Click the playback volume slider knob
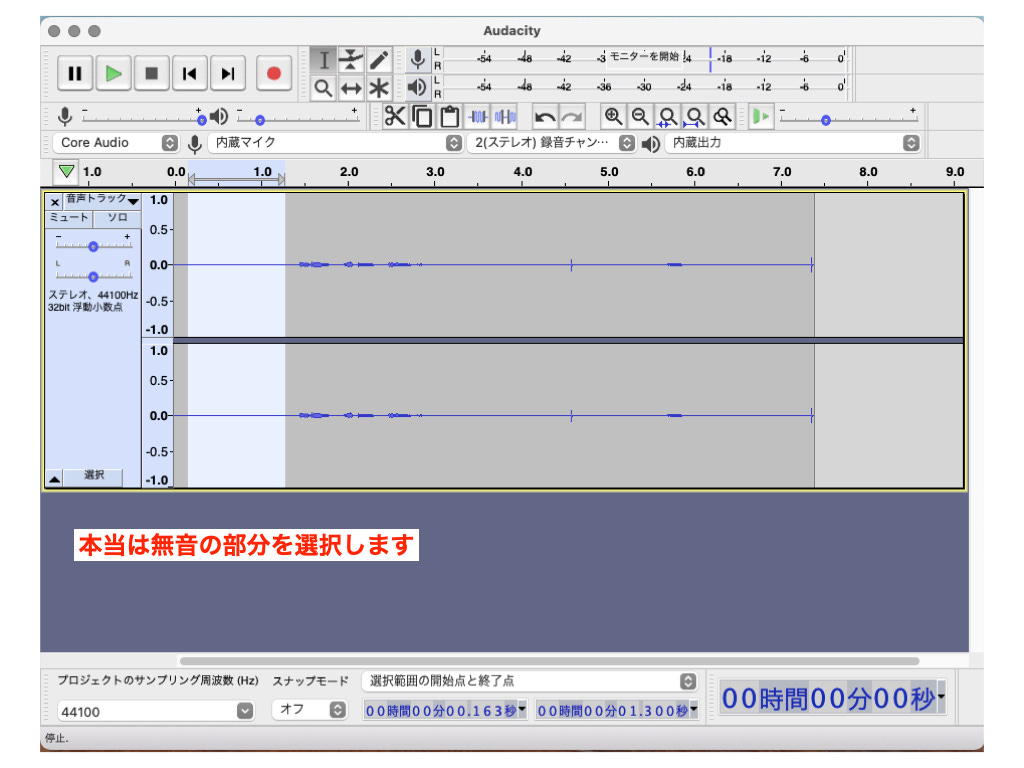The image size is (1024, 768). point(260,120)
